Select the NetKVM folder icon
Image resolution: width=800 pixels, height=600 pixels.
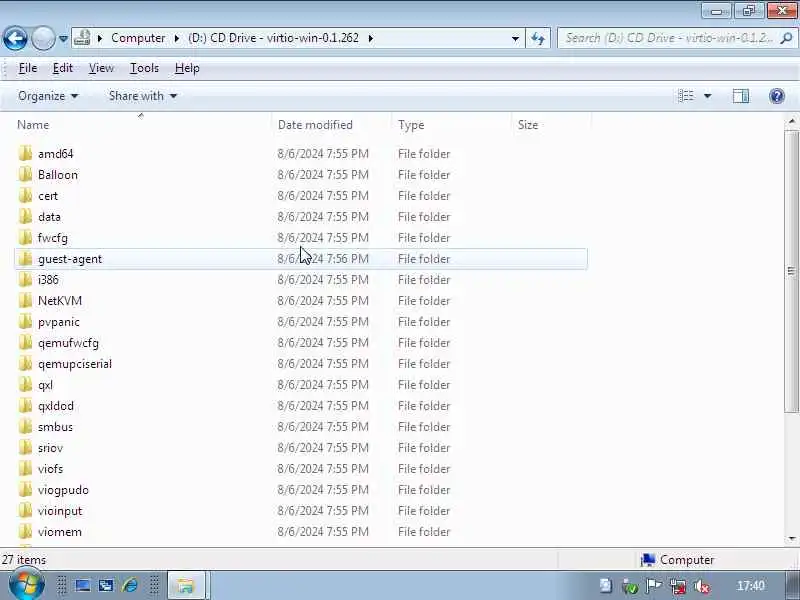point(25,301)
